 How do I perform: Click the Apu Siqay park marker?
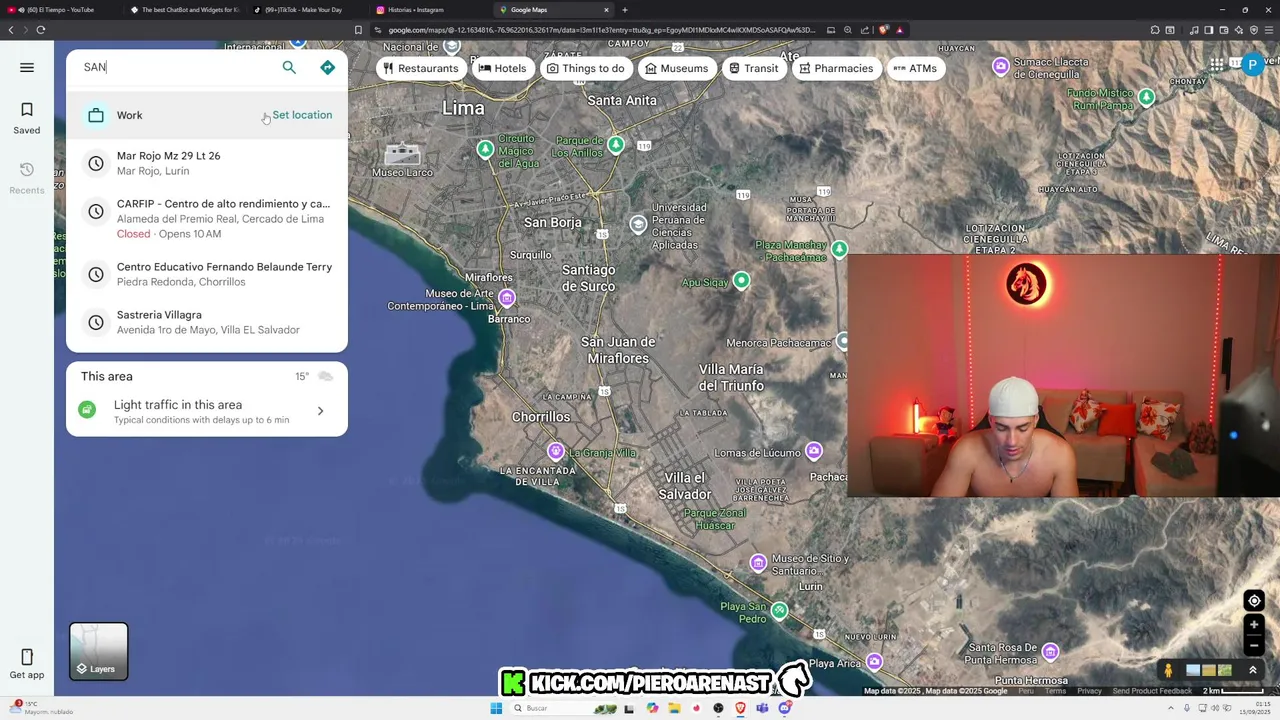coord(741,281)
